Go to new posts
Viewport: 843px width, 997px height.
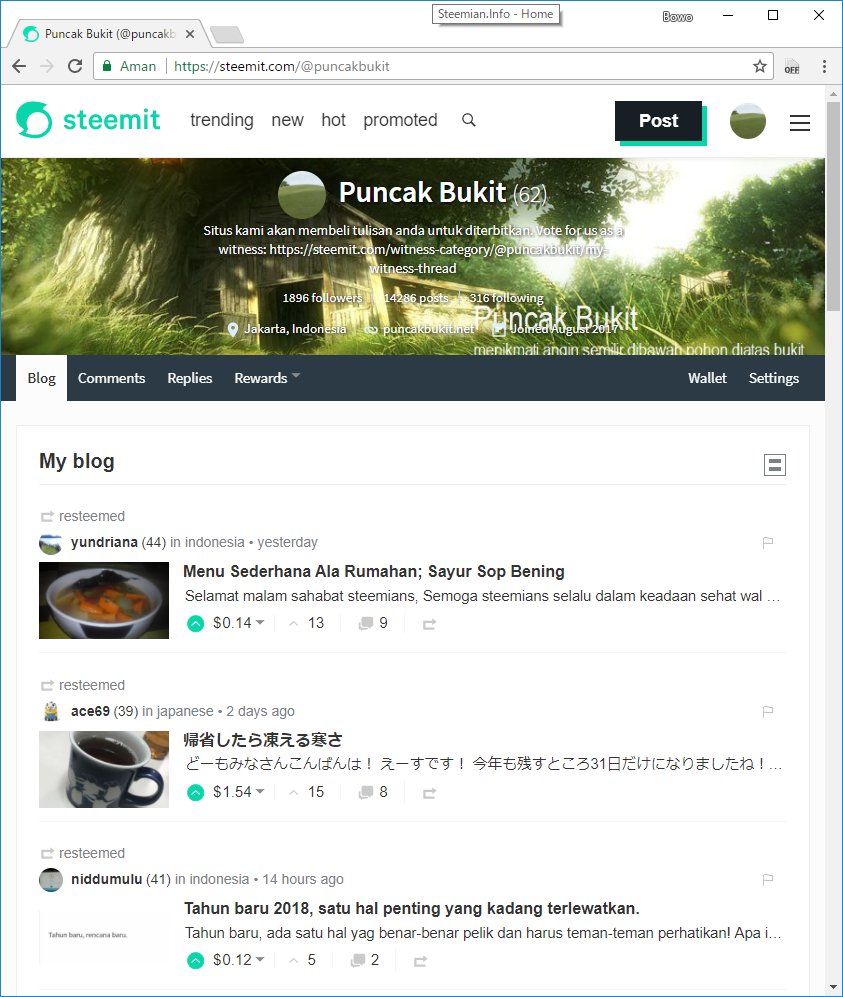coord(287,120)
